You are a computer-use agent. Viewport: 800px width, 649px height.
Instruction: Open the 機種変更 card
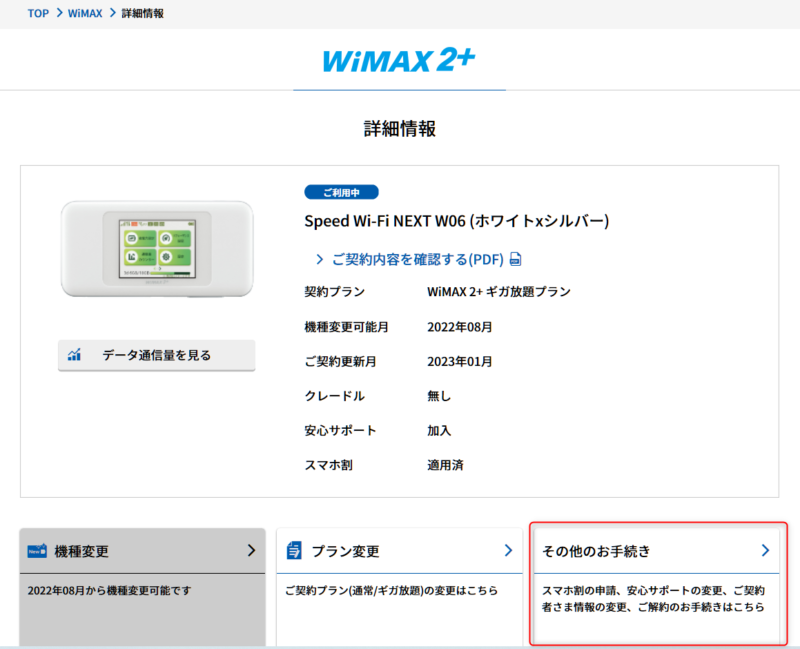pos(142,587)
